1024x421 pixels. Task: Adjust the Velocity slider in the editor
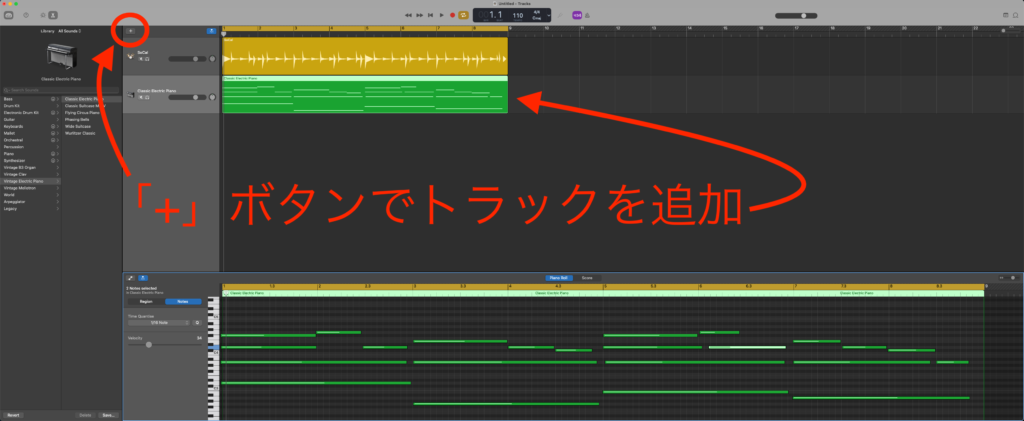(x=149, y=344)
